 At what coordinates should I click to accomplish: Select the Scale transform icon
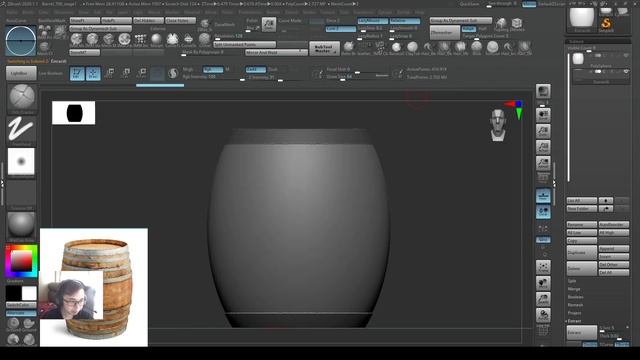[x=126, y=73]
